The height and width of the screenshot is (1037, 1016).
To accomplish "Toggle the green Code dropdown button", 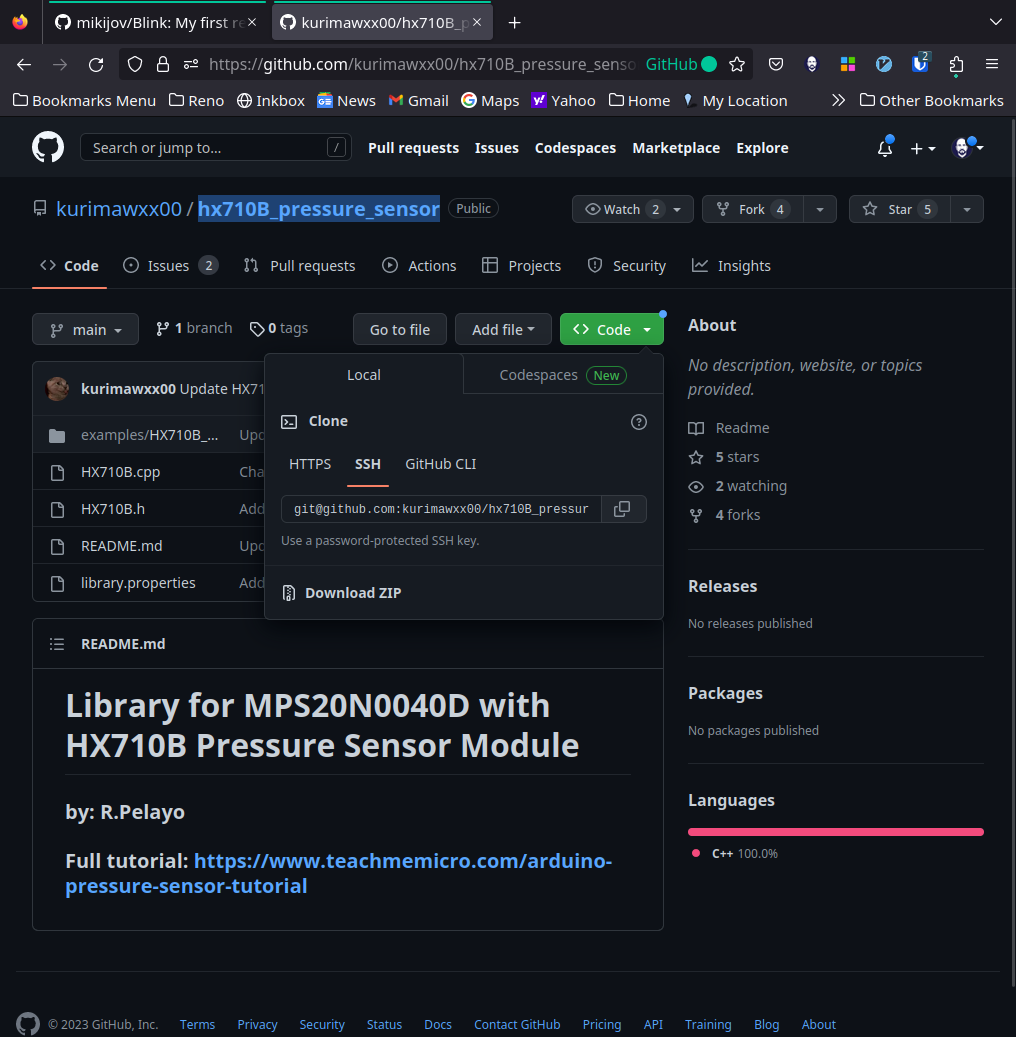I will pyautogui.click(x=611, y=329).
